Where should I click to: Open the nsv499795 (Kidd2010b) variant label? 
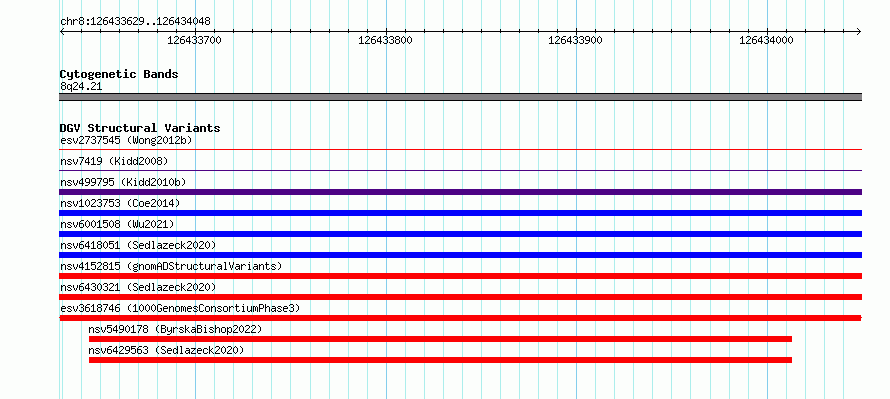(123, 182)
